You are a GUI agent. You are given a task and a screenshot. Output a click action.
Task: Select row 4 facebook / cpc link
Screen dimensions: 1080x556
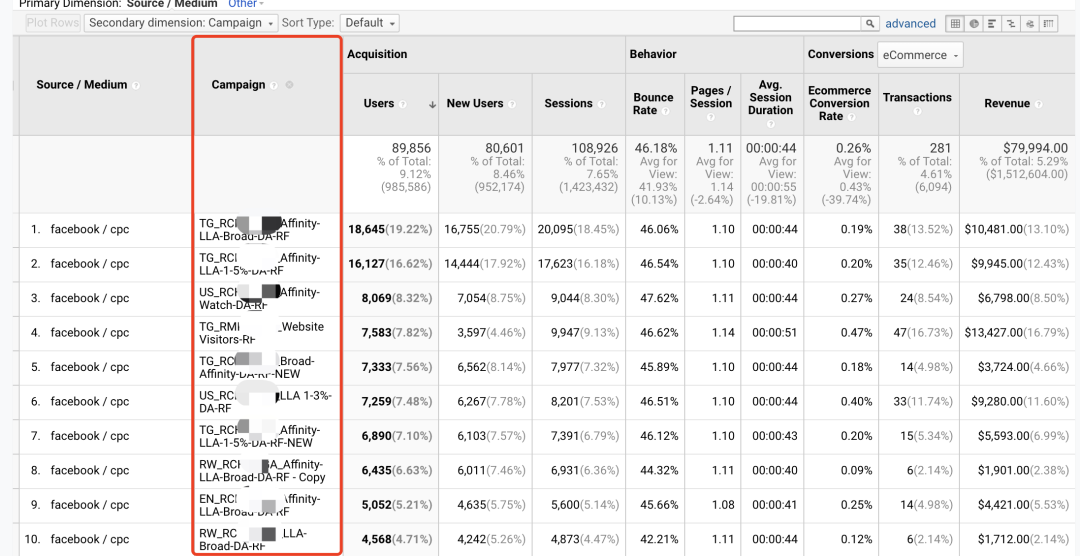[x=90, y=333]
